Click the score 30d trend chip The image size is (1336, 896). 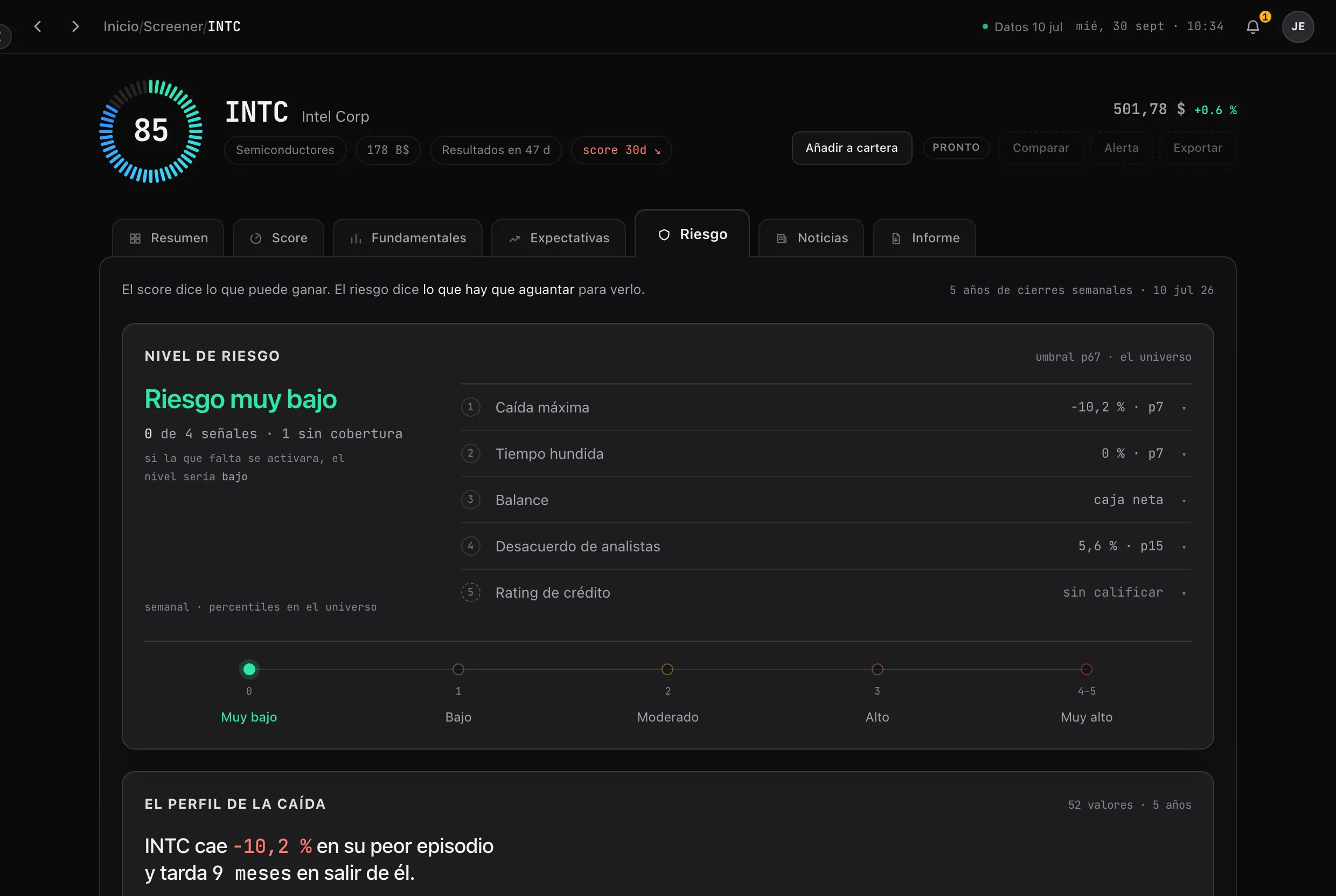pos(622,150)
